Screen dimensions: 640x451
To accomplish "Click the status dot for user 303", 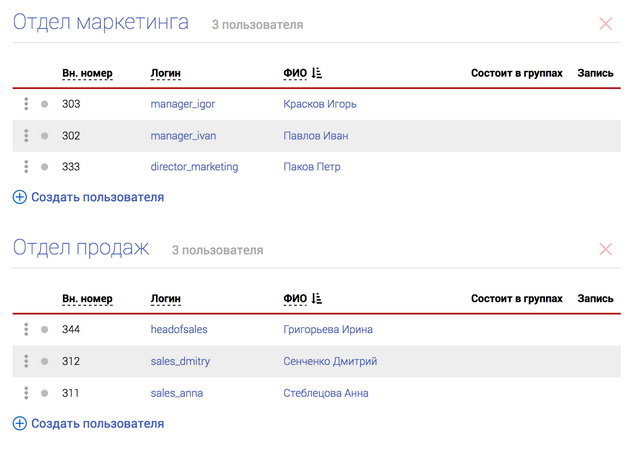I will point(45,104).
